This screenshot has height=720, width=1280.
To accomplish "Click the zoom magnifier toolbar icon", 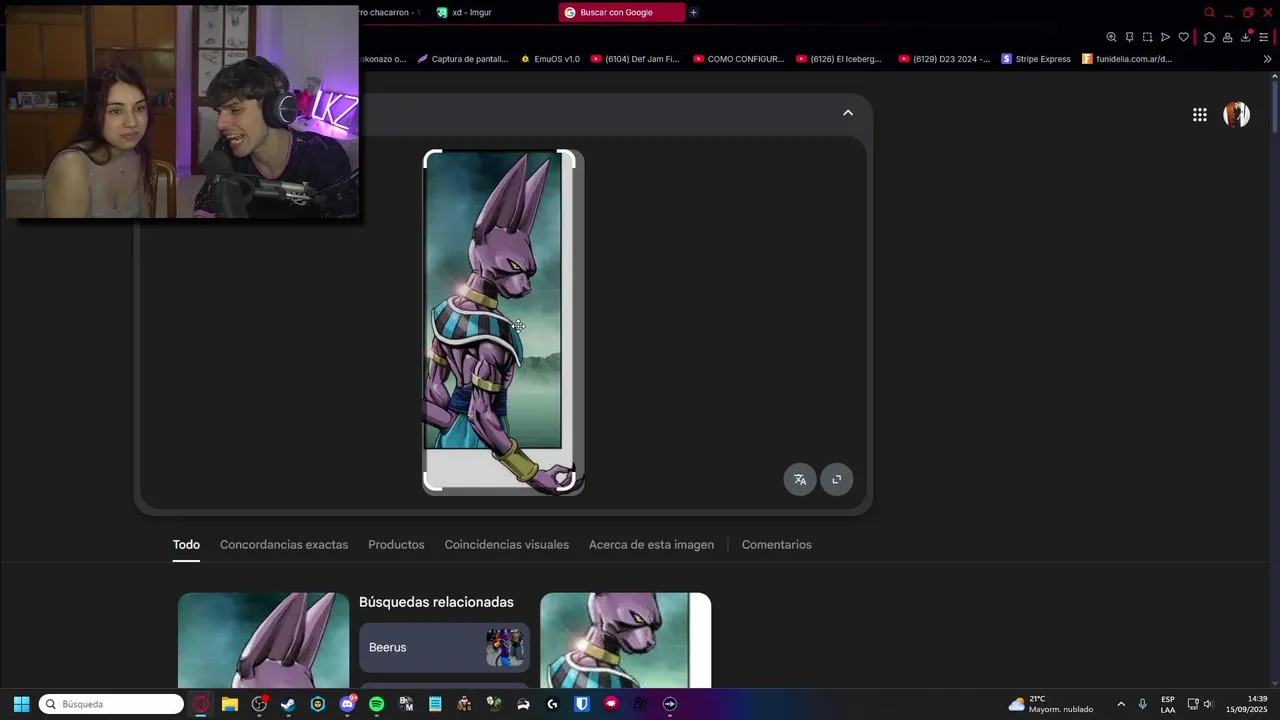I will pyautogui.click(x=1111, y=37).
